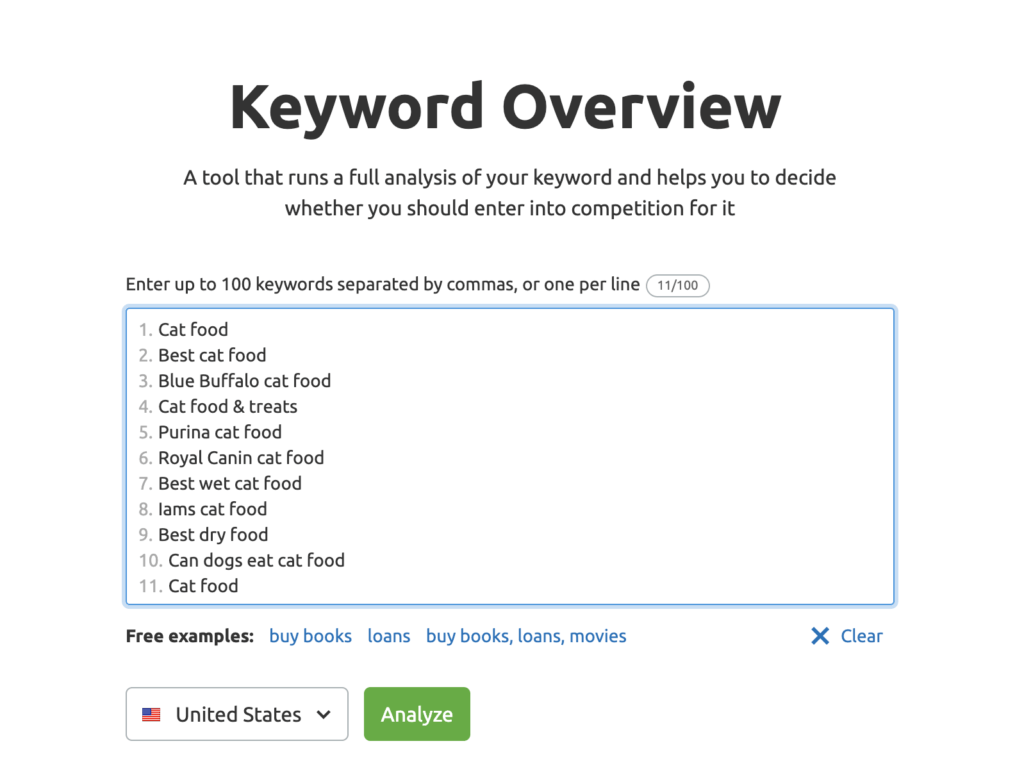
Task: Click 'Can dogs eat cat food' line
Action: click(256, 560)
